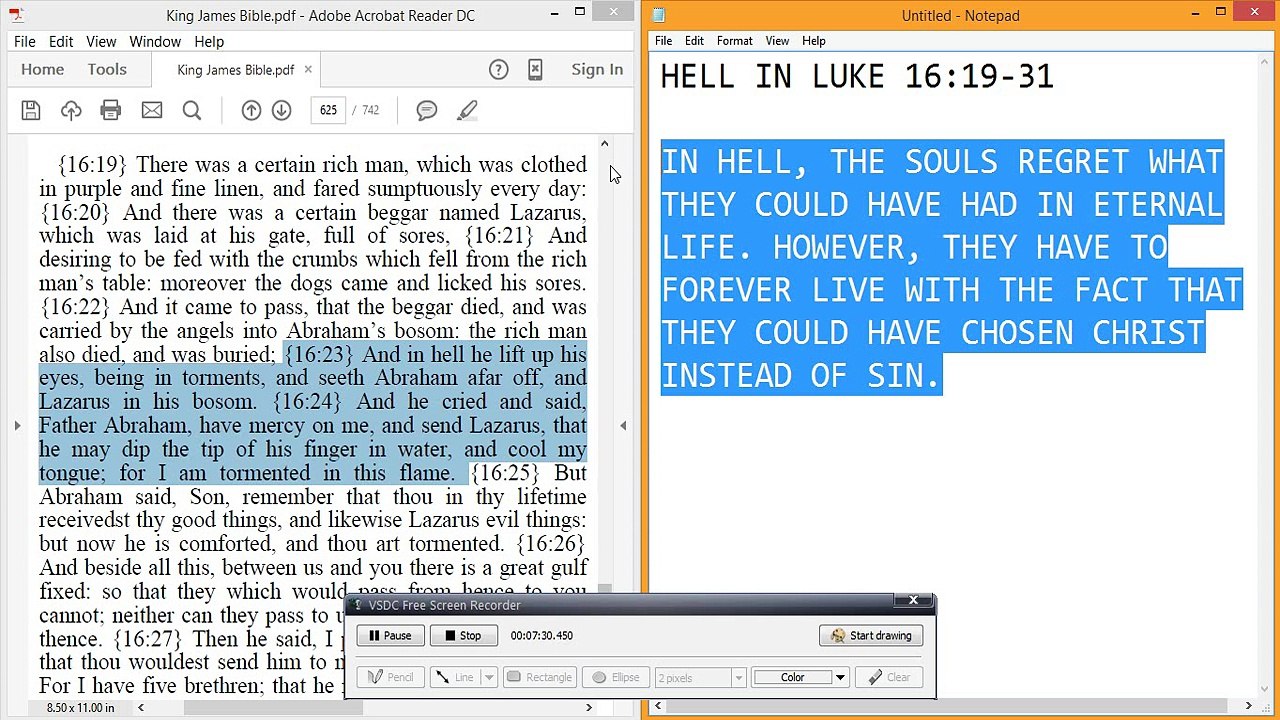Open the Window menu in Acrobat Reader
The width and height of the screenshot is (1280, 720).
coord(155,41)
